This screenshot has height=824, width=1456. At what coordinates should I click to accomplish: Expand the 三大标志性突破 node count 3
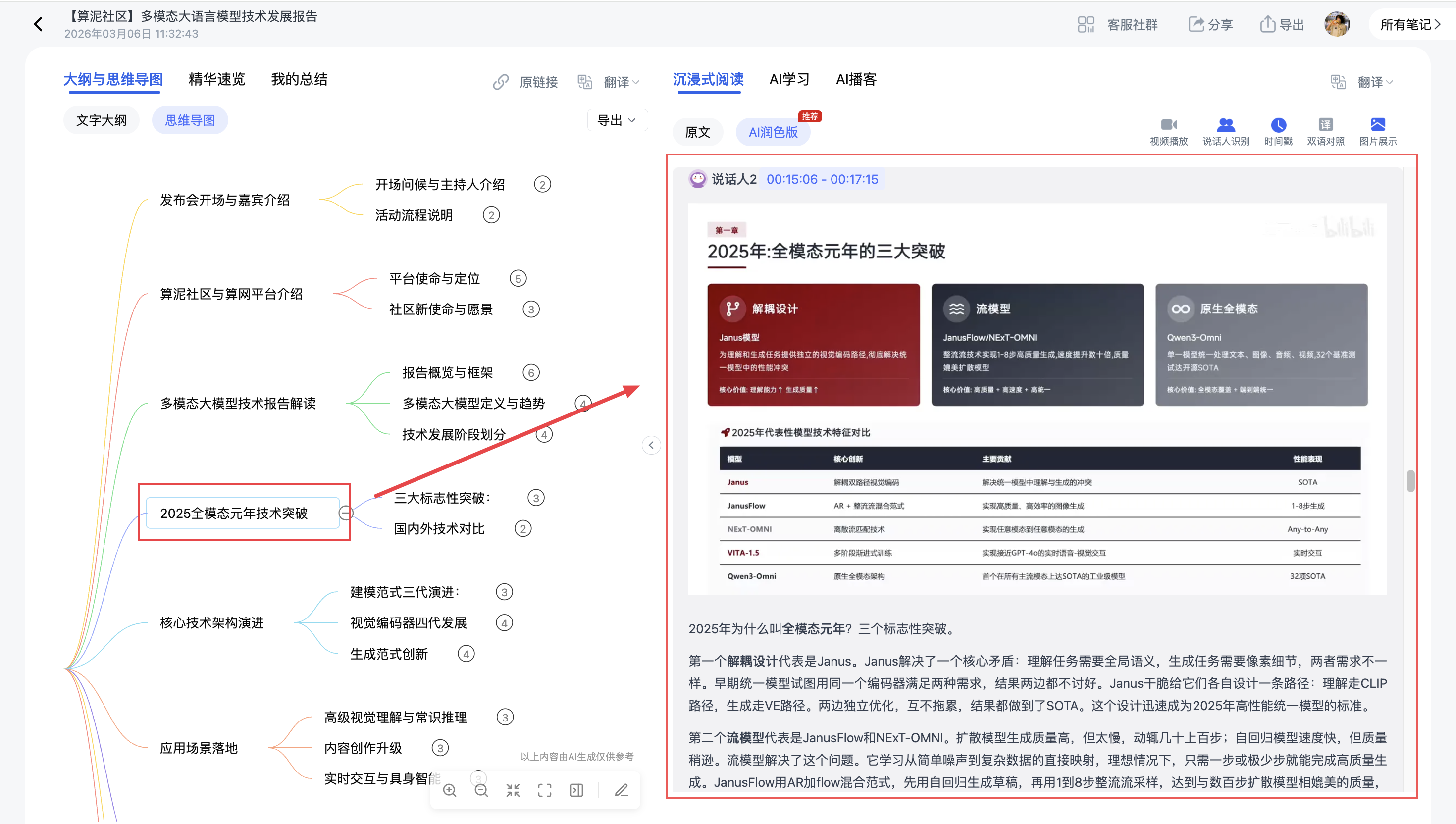536,498
